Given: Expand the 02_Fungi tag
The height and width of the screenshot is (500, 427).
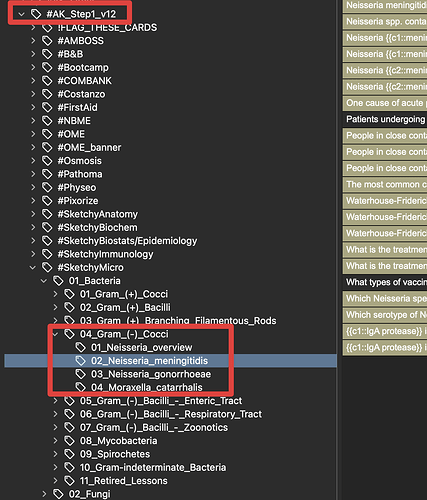Looking at the screenshot, I should coord(44,494).
